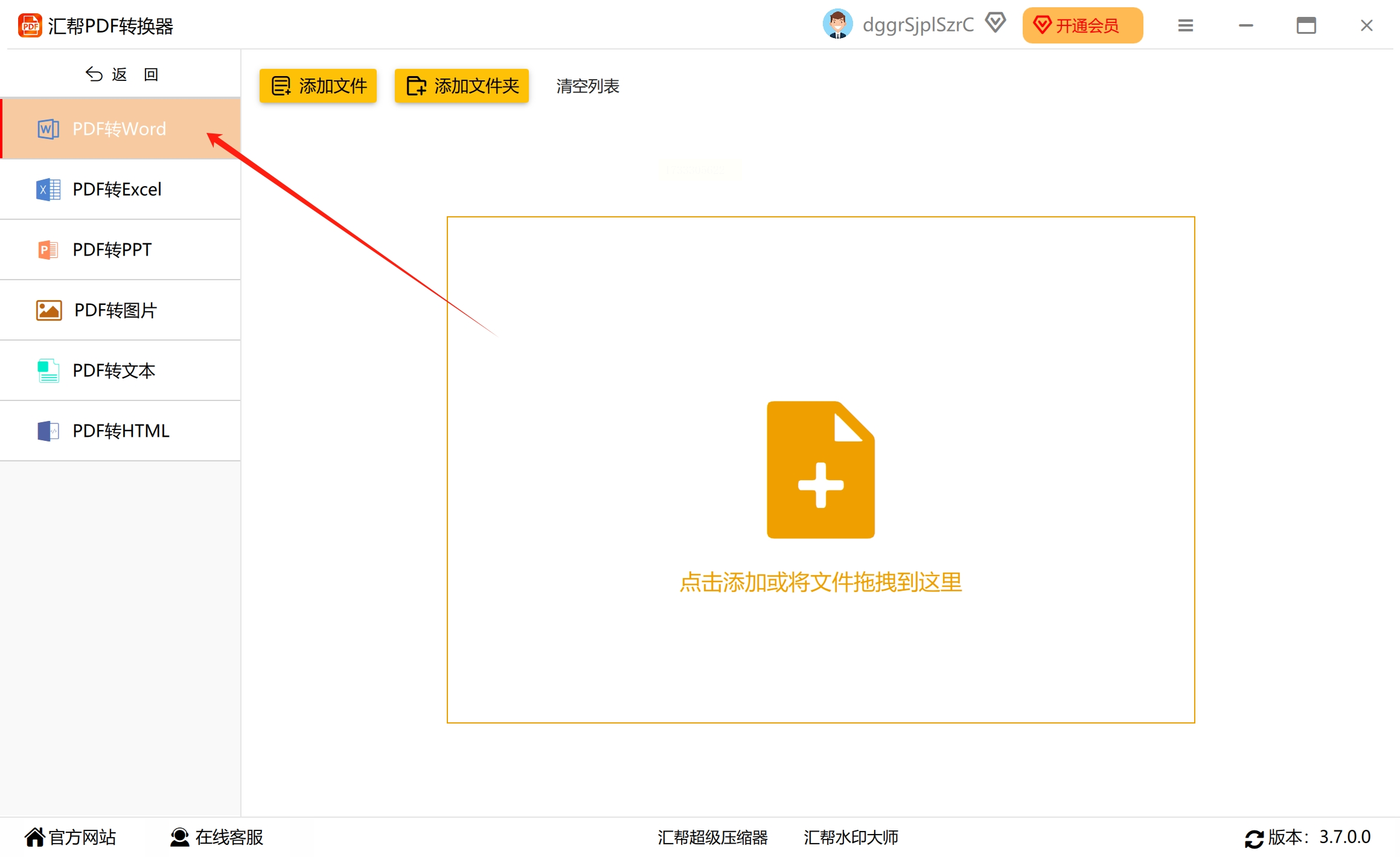The image size is (1400, 857).
Task: Click the 添加文件夹 add folder icon
Action: [417, 85]
